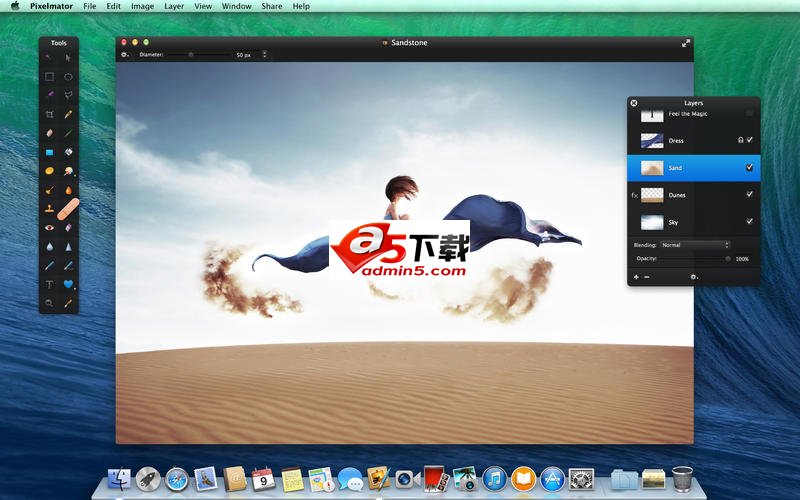800x500 pixels.
Task: Open Finder from the Dock
Action: [x=119, y=480]
